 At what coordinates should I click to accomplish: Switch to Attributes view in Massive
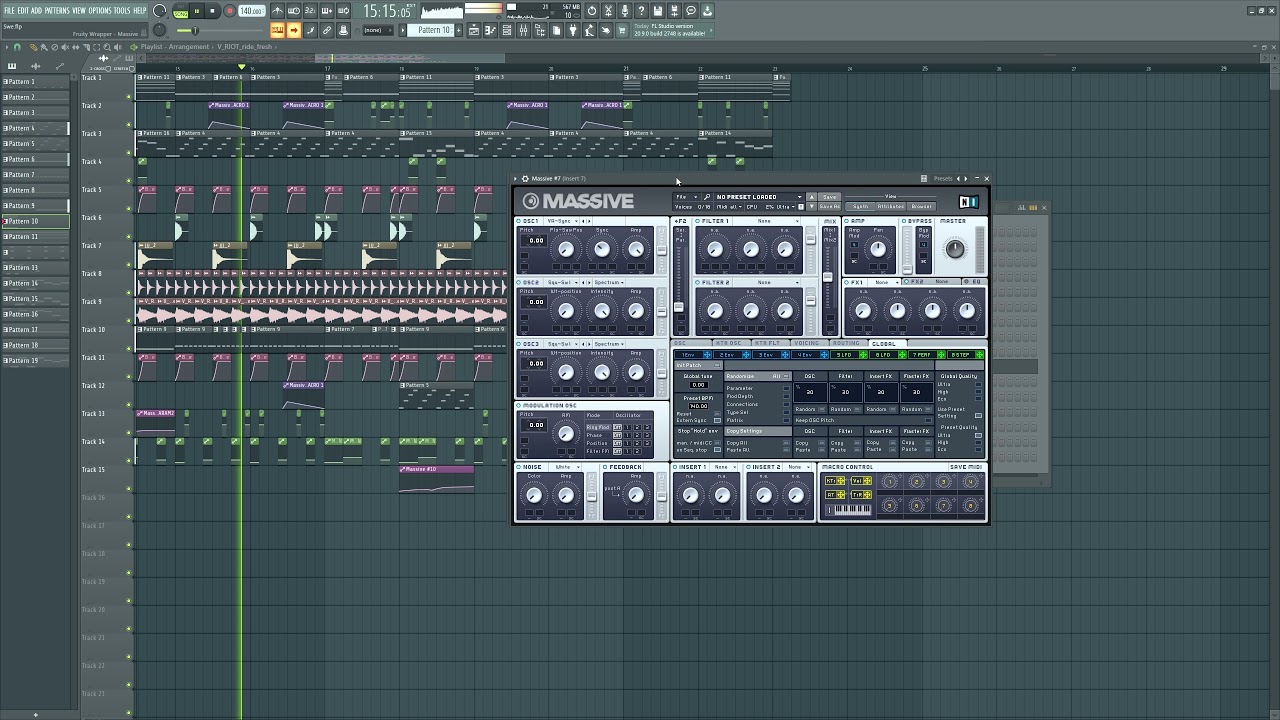(x=891, y=206)
